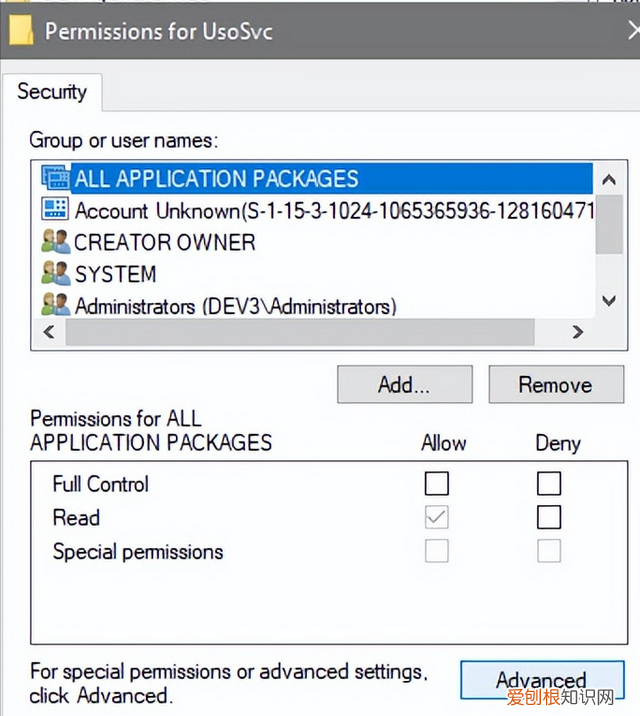Image resolution: width=640 pixels, height=716 pixels.
Task: Open Advanced permission settings
Action: 540,680
